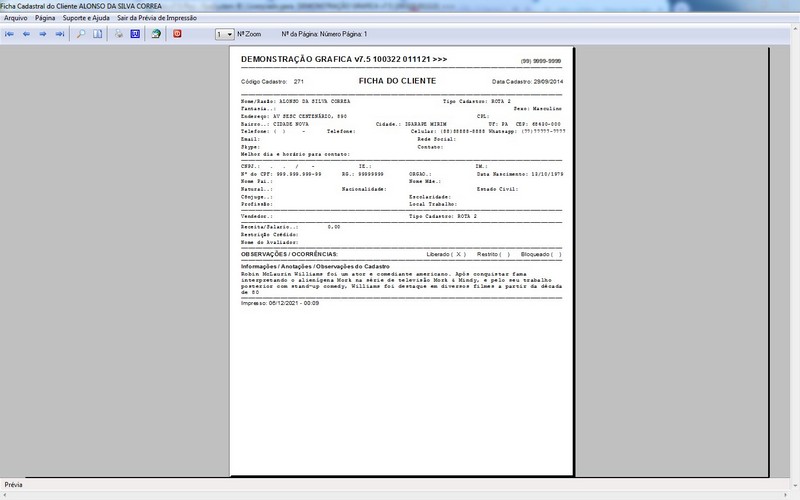Click the globe export icon
This screenshot has width=800, height=500.
pos(156,34)
